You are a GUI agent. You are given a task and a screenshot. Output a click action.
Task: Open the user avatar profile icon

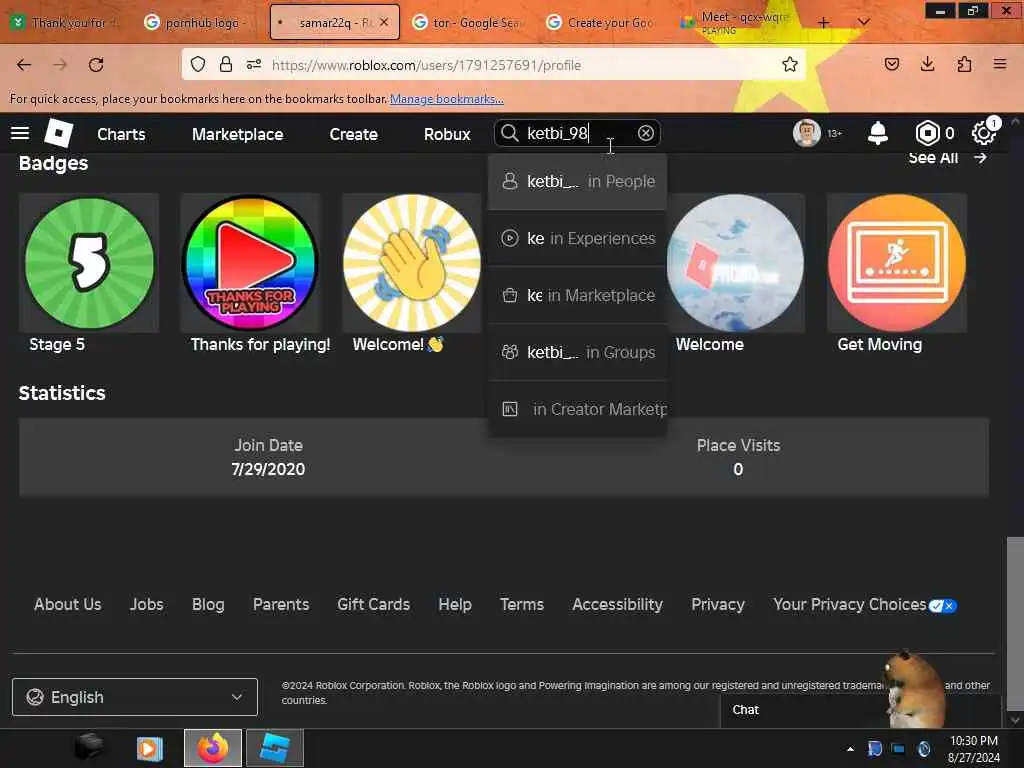tap(807, 133)
